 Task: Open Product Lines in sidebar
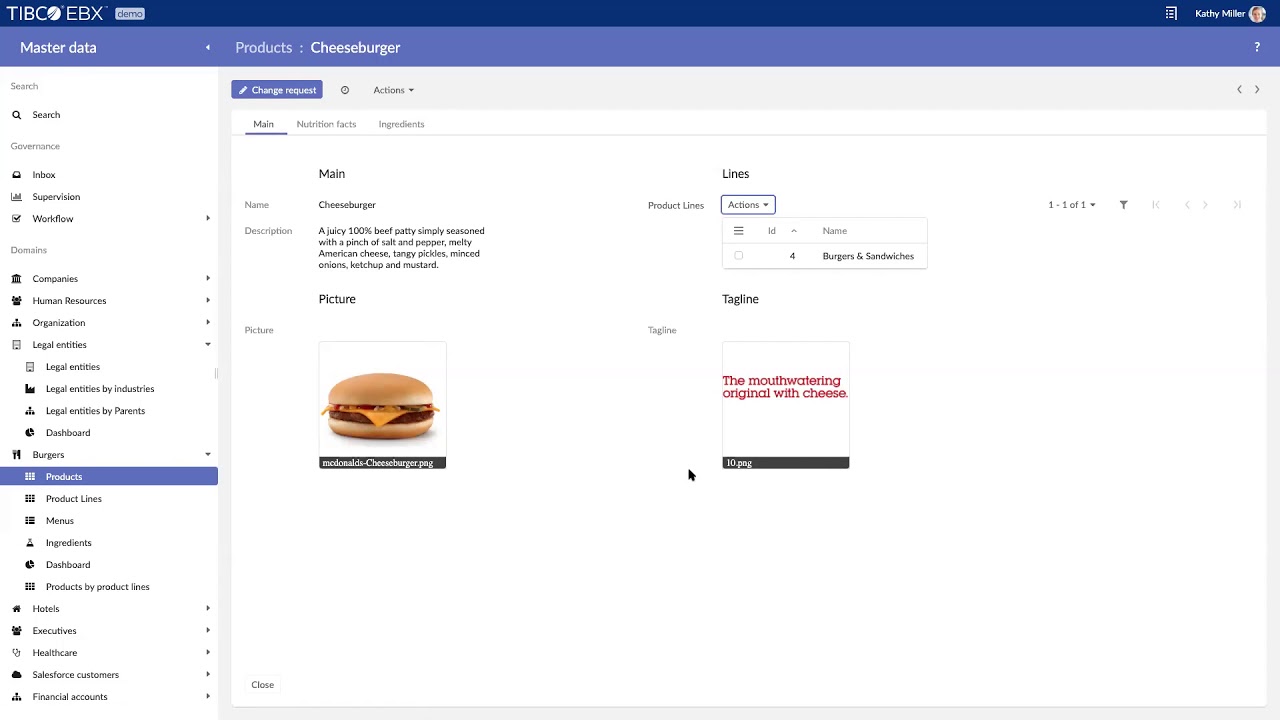point(73,499)
